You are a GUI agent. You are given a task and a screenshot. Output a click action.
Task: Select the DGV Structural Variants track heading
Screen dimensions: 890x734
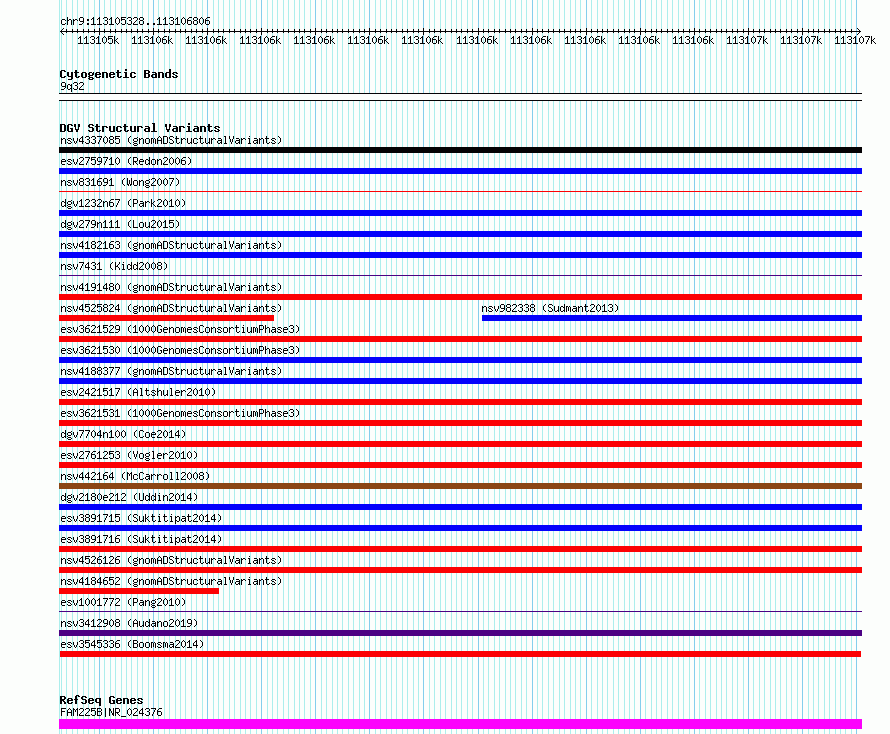(x=140, y=128)
